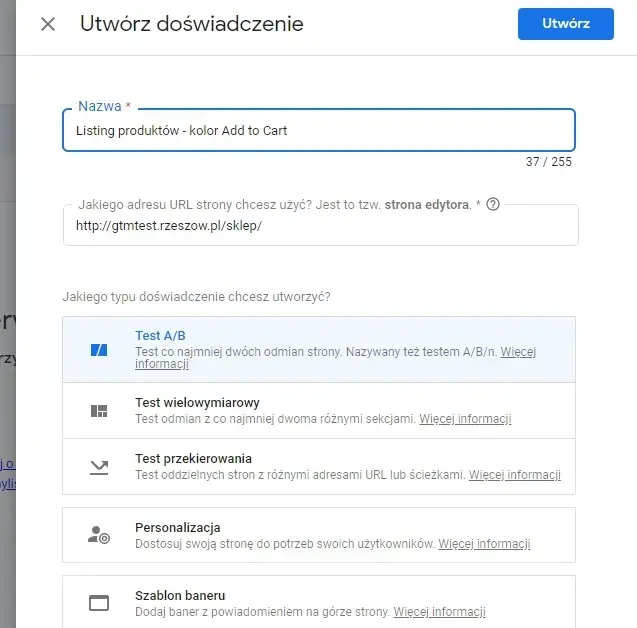Viewport: 637px width, 628px height.
Task: Focus the Nazwa input field
Action: tap(319, 130)
